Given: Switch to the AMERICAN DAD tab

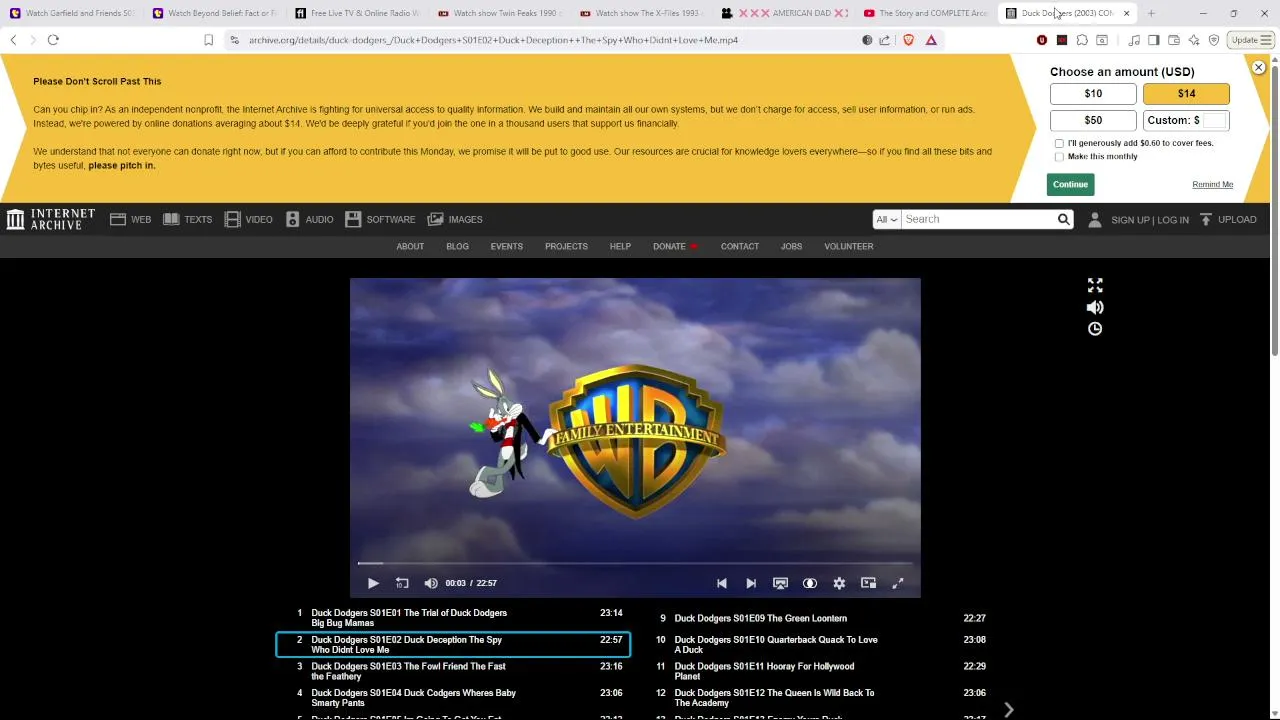Looking at the screenshot, I should coord(784,13).
